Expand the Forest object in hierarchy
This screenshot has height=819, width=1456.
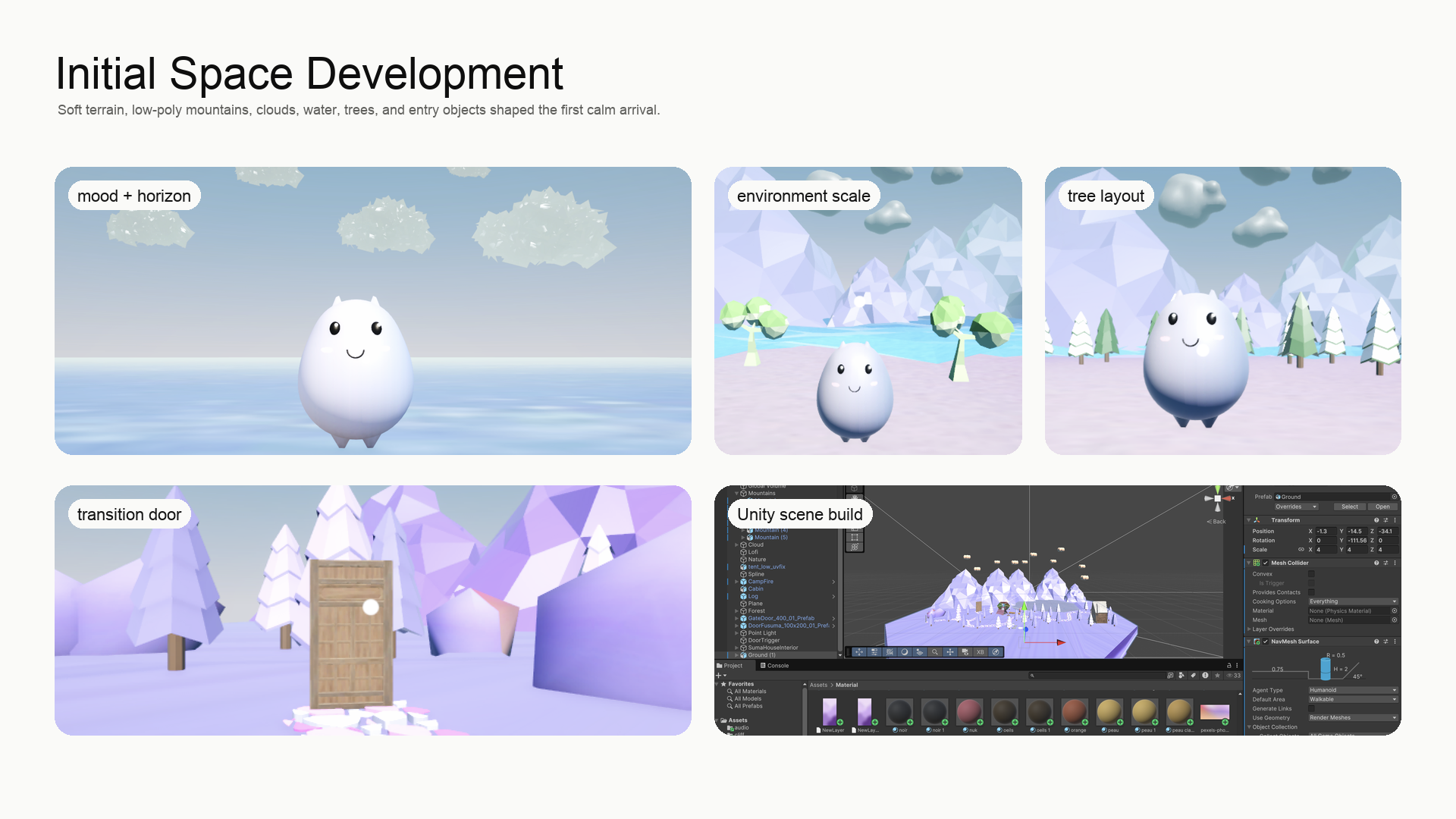[x=736, y=611]
